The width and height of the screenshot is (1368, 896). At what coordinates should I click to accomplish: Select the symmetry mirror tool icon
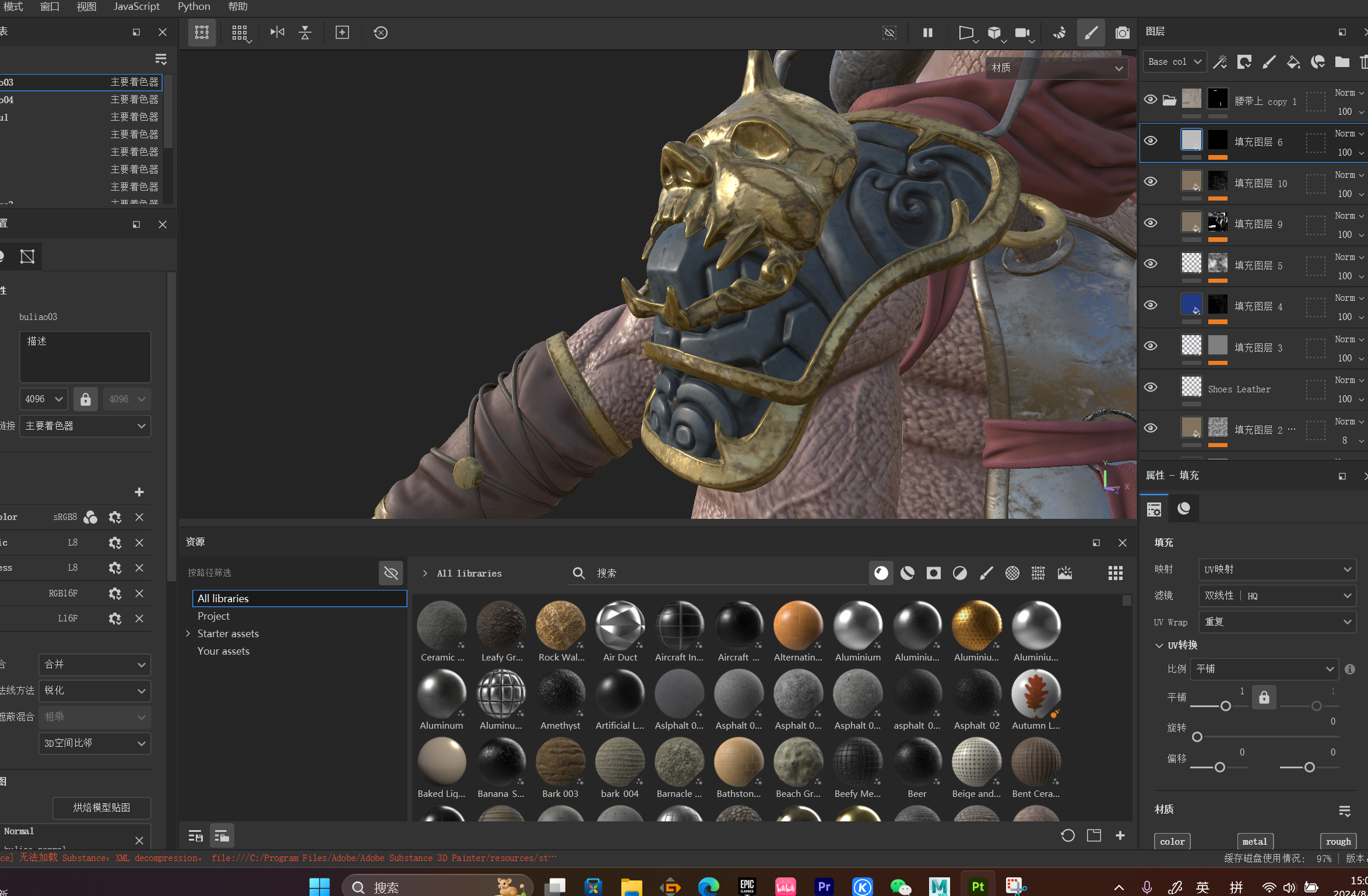click(x=277, y=33)
